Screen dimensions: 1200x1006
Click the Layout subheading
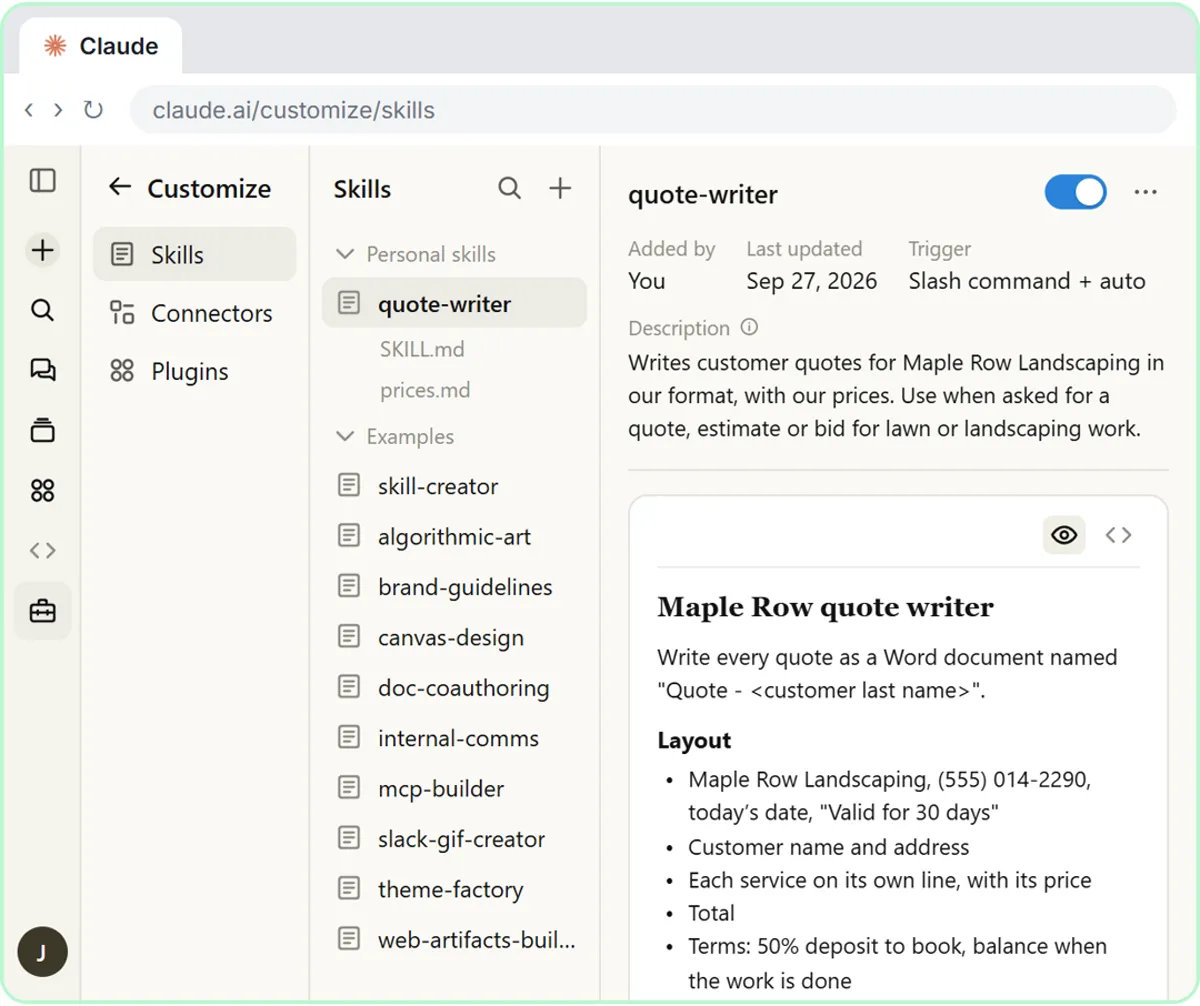point(694,740)
